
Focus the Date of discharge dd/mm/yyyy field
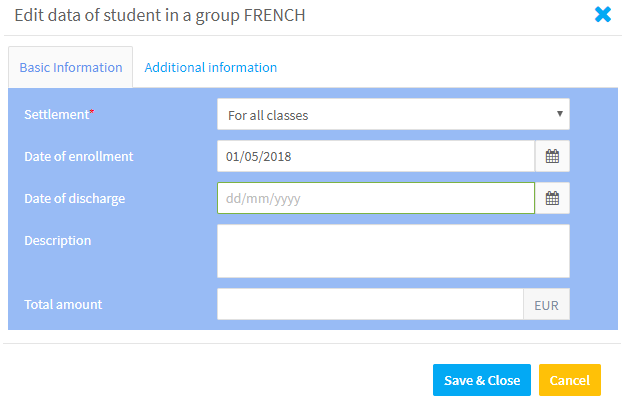[x=376, y=198]
